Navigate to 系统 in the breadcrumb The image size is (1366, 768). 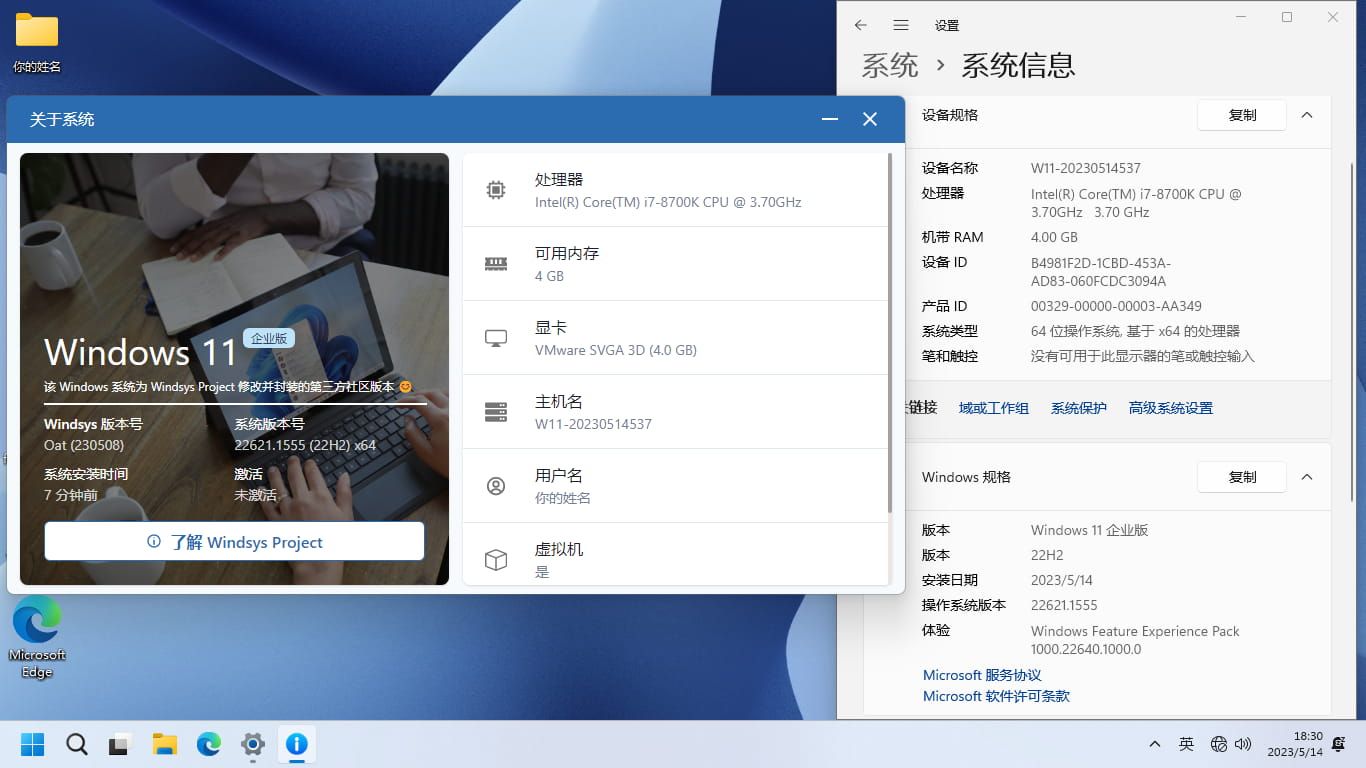889,66
